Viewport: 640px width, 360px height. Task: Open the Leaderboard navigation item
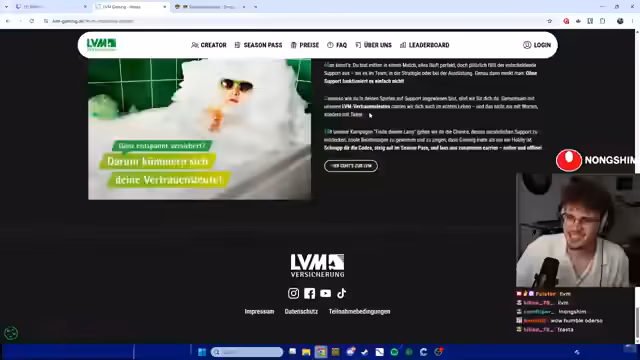click(424, 45)
